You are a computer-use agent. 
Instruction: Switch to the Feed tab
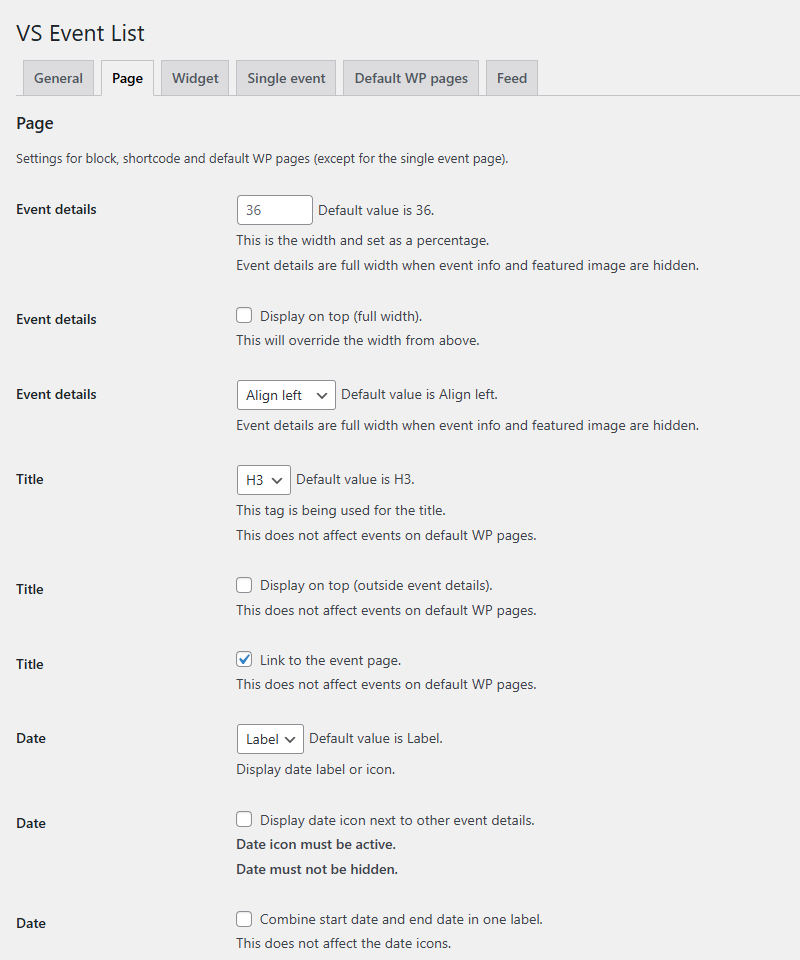pyautogui.click(x=511, y=77)
